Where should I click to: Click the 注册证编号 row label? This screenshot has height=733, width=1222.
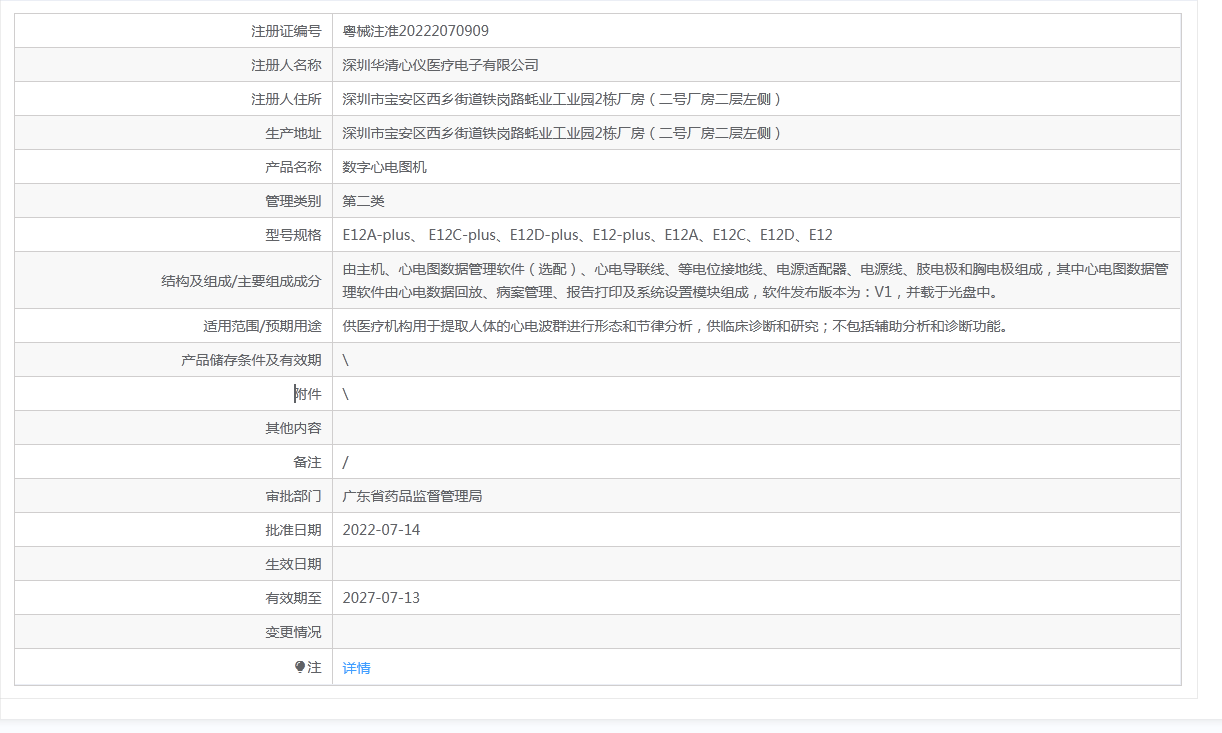point(286,31)
